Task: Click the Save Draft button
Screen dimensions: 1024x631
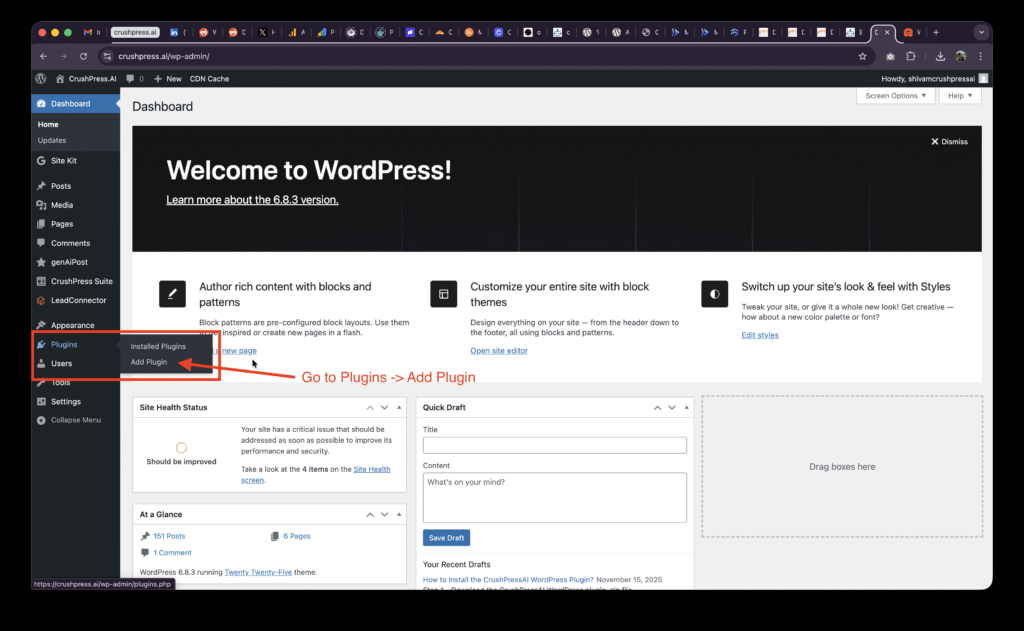Action: [x=447, y=538]
